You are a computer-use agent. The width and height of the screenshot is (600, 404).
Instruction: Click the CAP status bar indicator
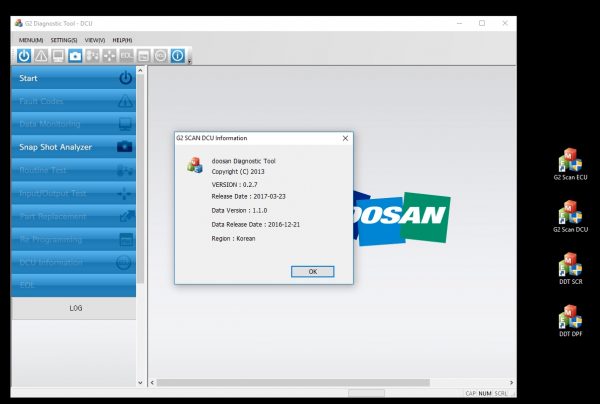(x=471, y=393)
